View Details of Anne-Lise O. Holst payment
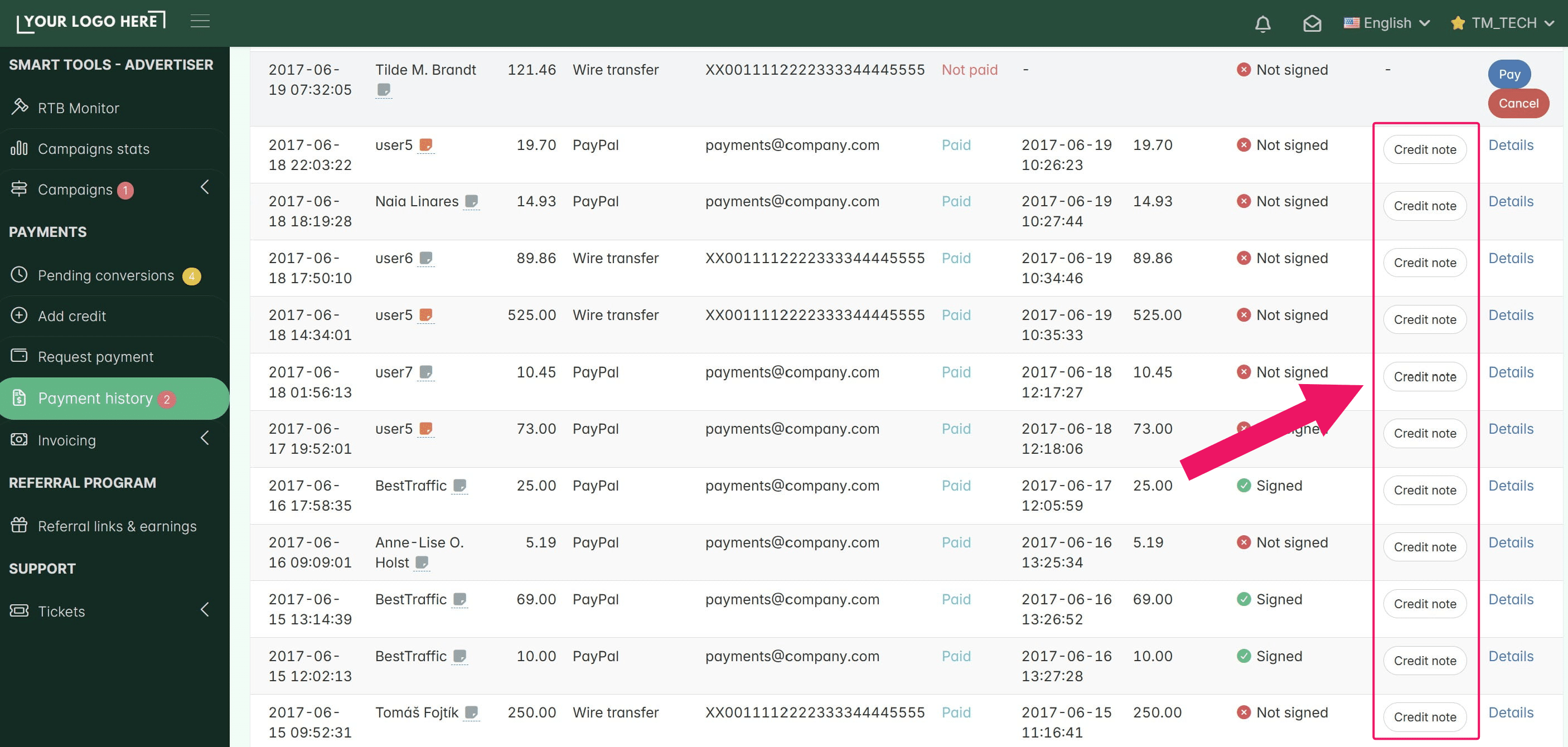The height and width of the screenshot is (747, 1568). click(1510, 542)
